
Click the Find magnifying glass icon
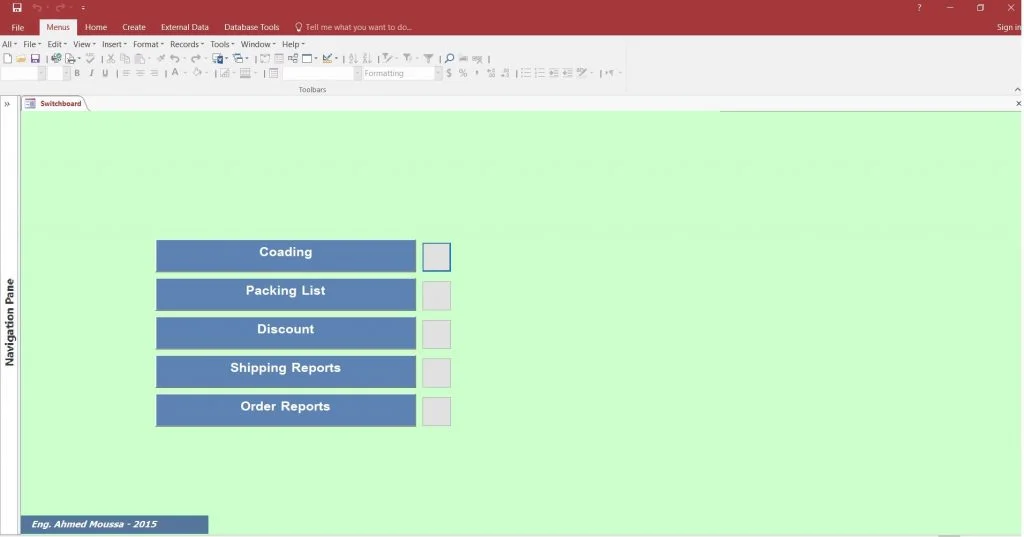coord(449,59)
